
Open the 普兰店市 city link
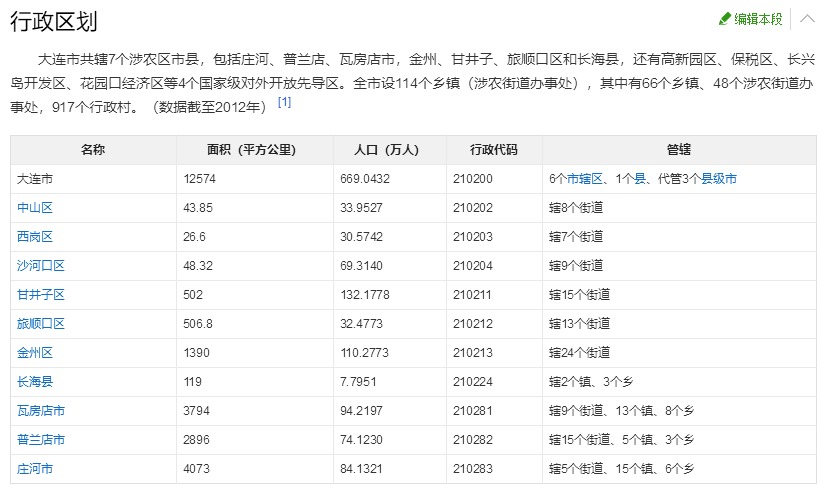click(41, 440)
